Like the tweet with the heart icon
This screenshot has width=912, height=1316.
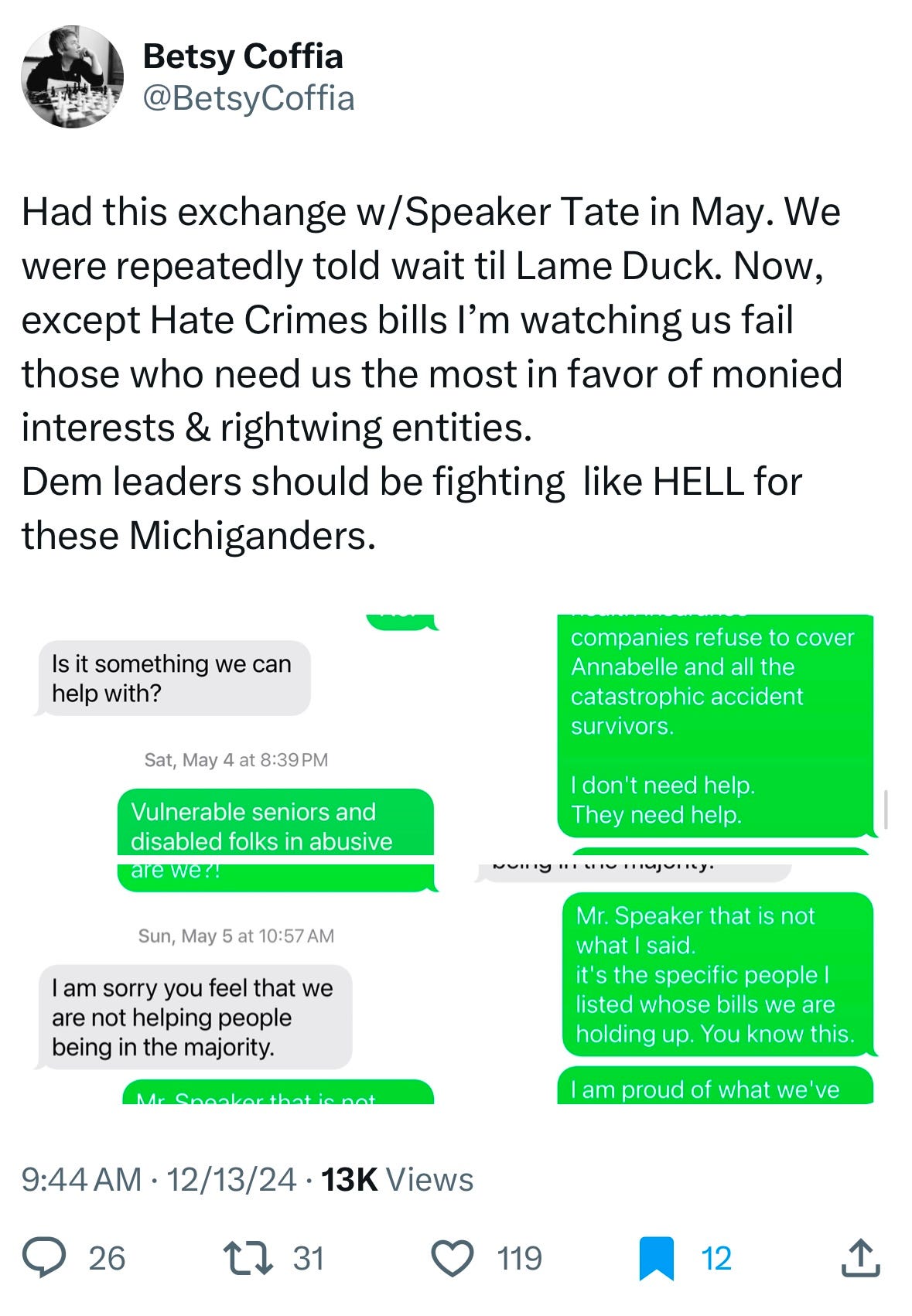click(452, 1258)
